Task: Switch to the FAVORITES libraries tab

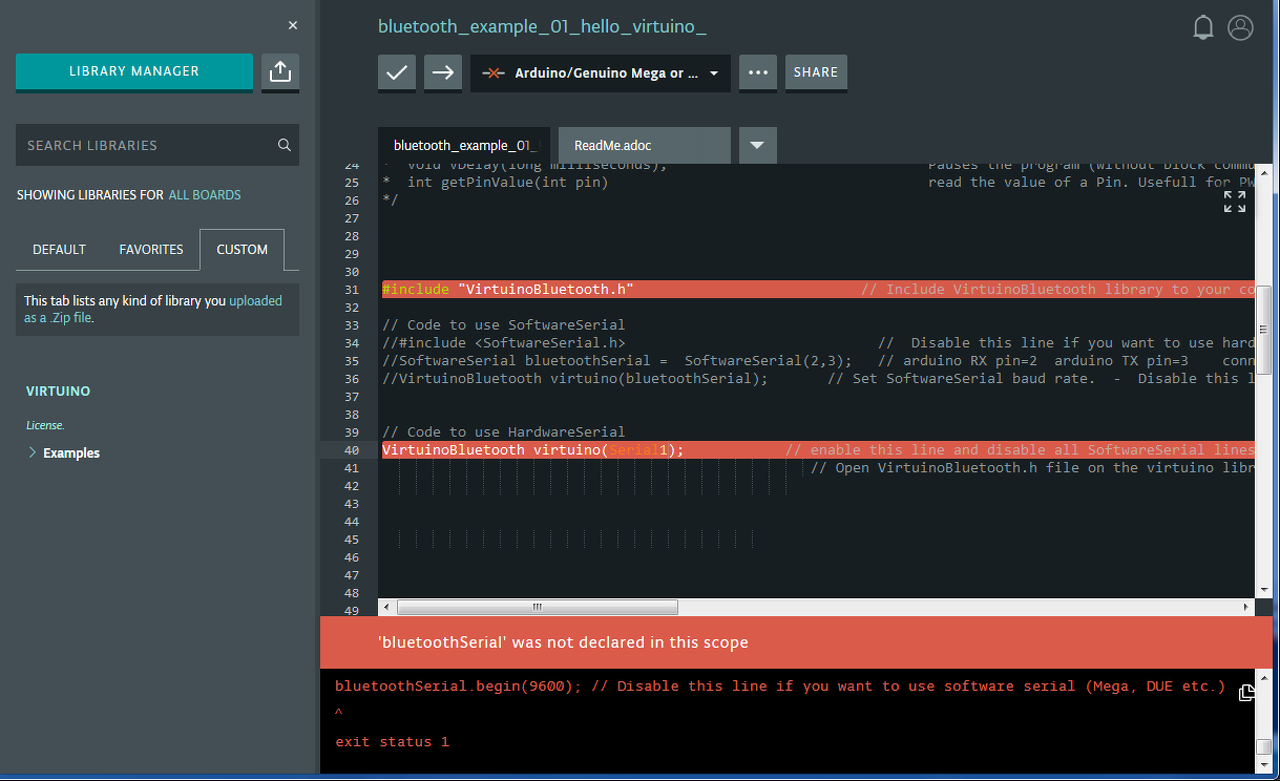Action: (x=151, y=250)
